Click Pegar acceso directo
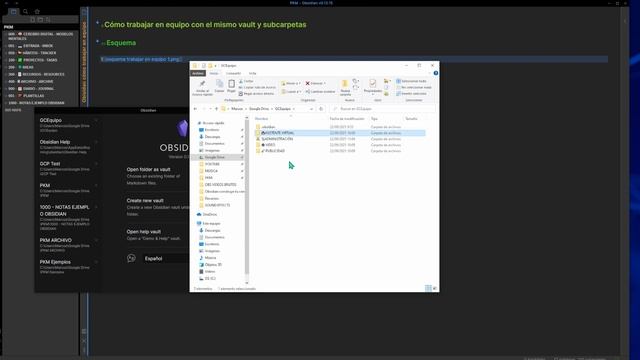 256,93
